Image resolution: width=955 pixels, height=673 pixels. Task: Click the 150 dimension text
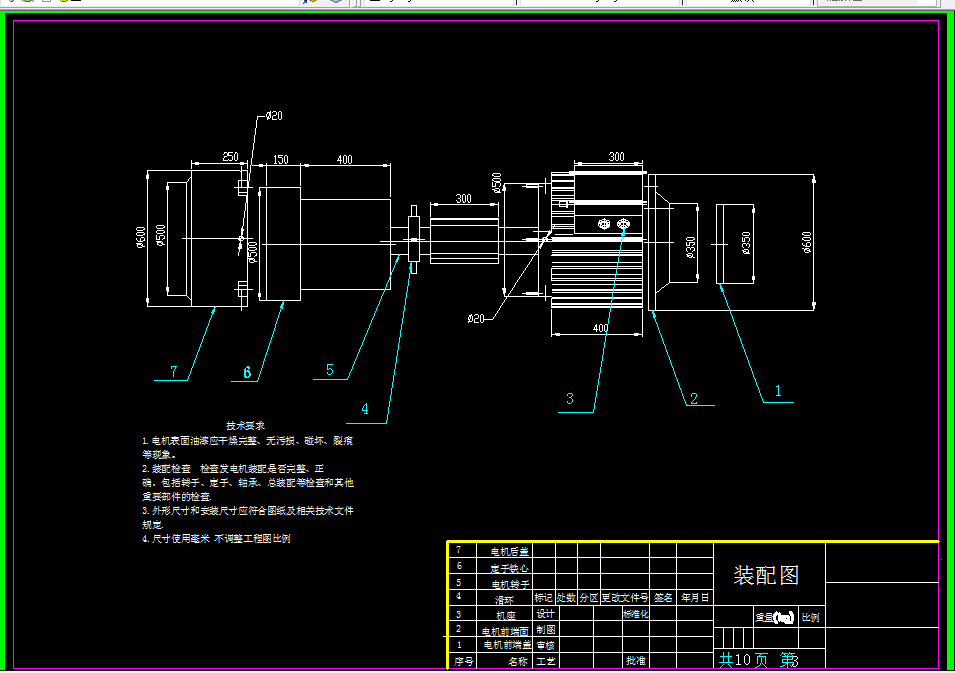click(280, 160)
